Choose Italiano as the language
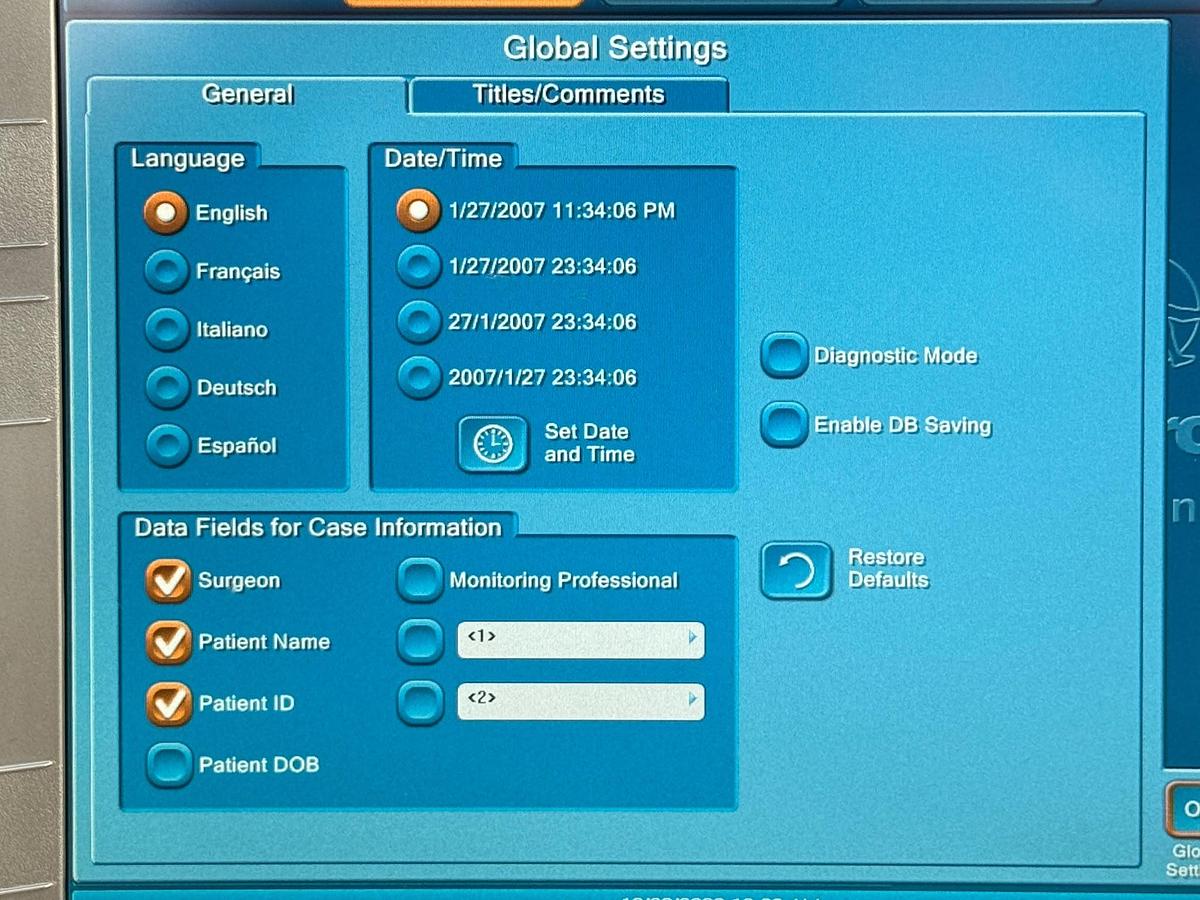 [165, 328]
